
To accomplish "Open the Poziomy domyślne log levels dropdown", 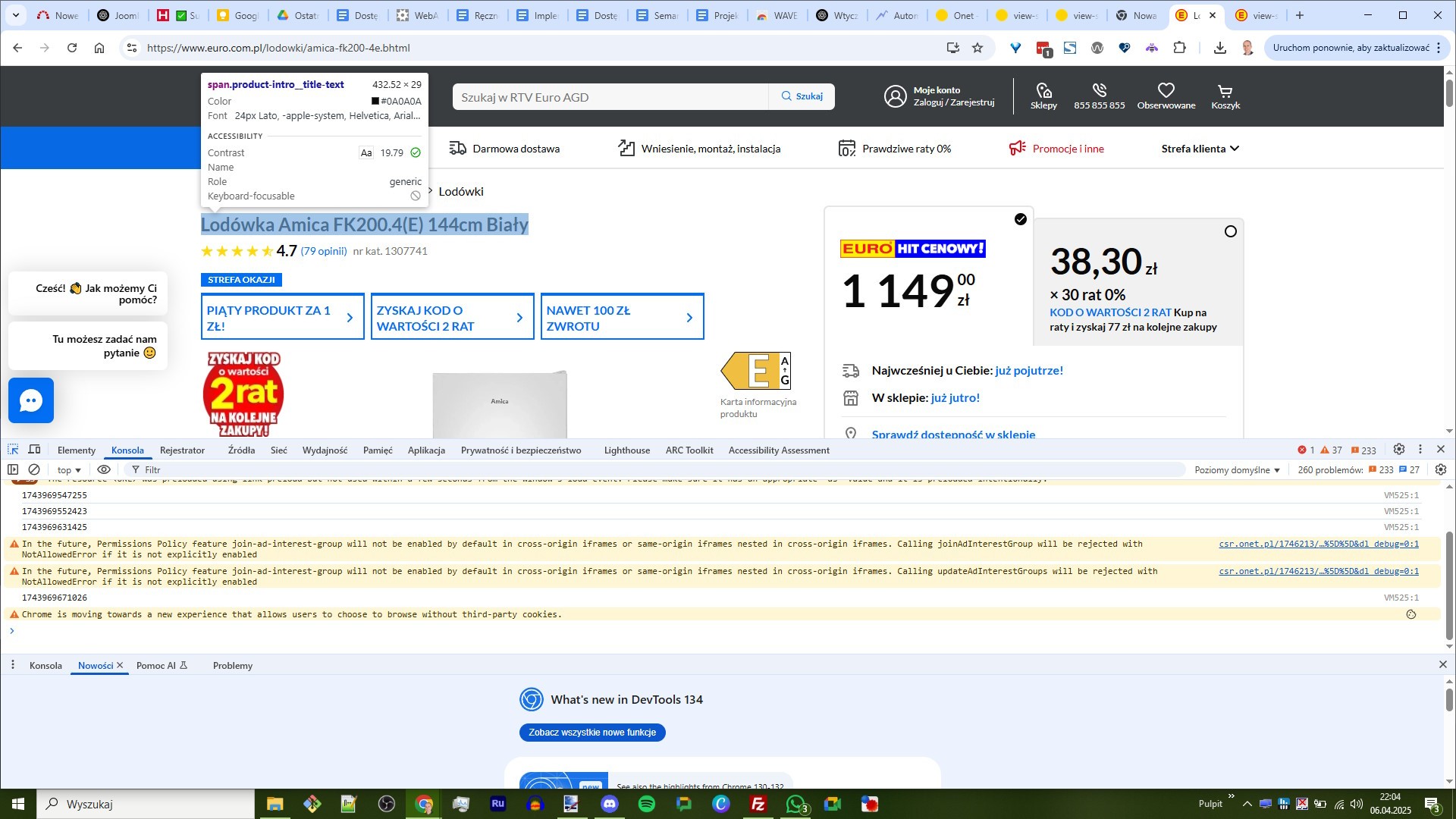I will pyautogui.click(x=1238, y=470).
